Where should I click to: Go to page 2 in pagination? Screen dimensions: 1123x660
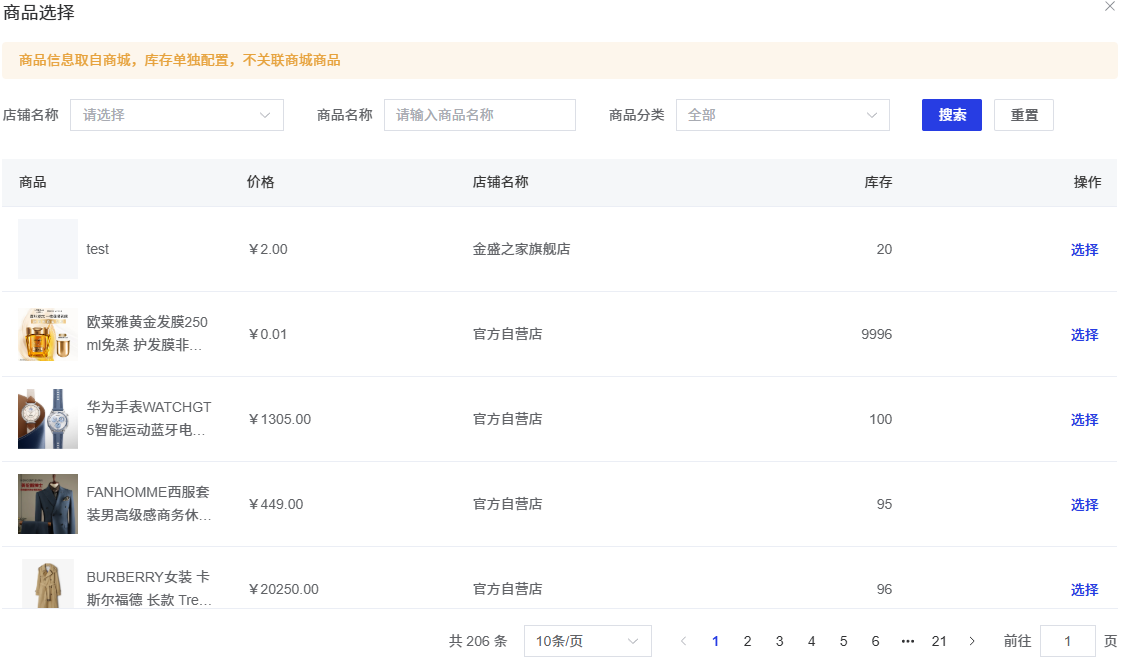pyautogui.click(x=747, y=641)
